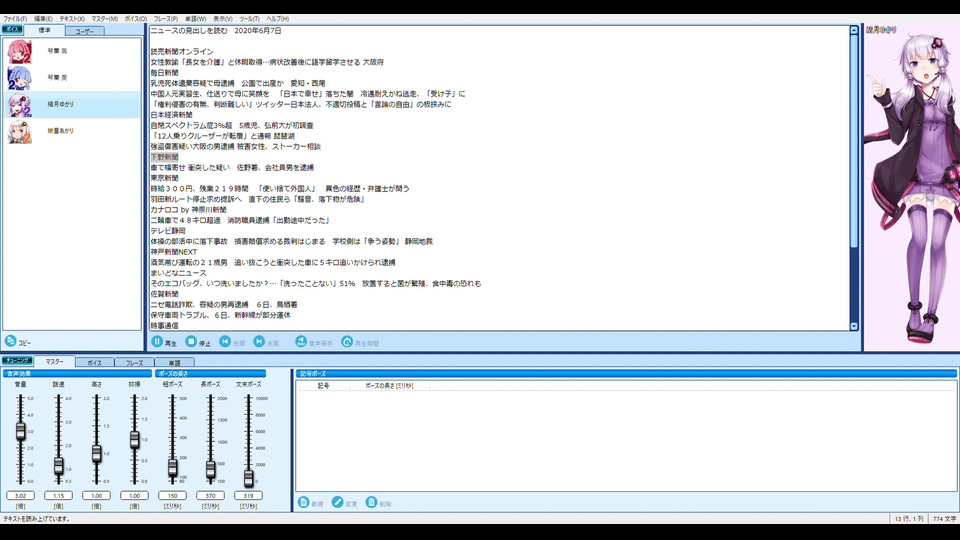Open the 表示(V) menu
This screenshot has width=960, height=540.
[223, 19]
